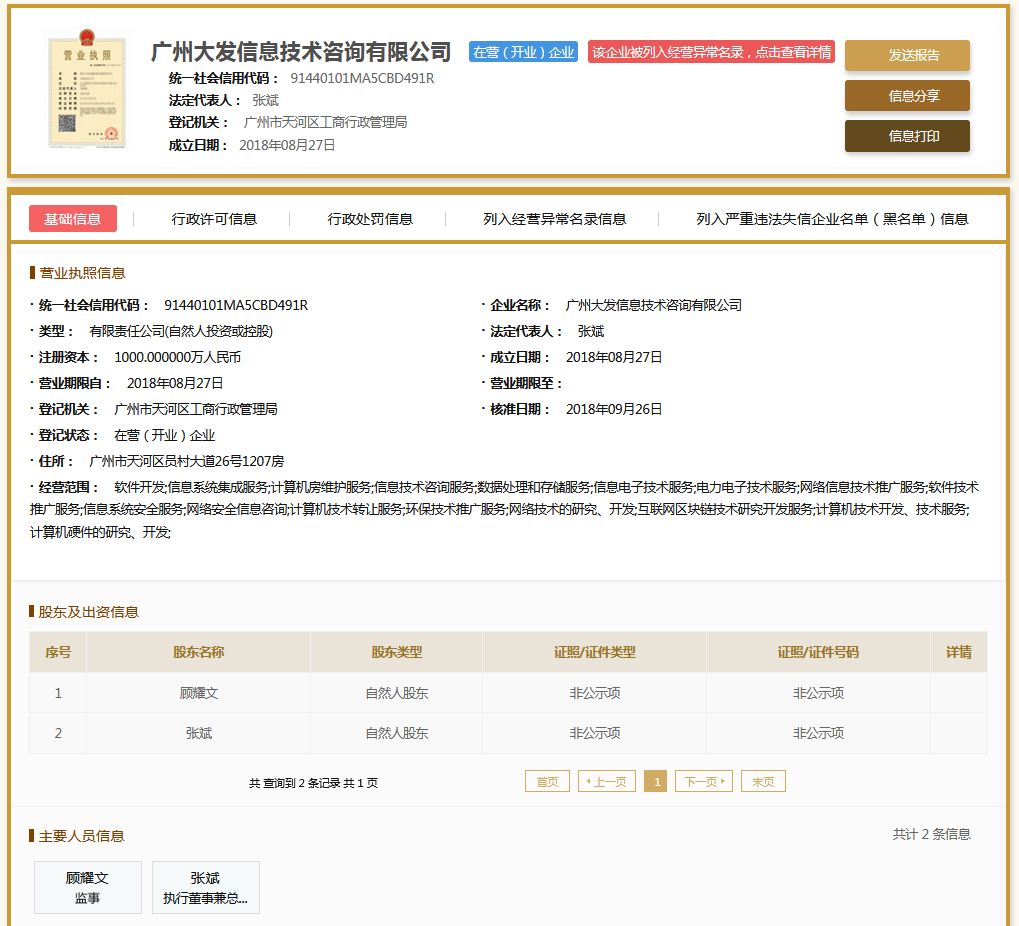Select page number 1 in pagination
The width and height of the screenshot is (1019, 926).
[x=656, y=782]
